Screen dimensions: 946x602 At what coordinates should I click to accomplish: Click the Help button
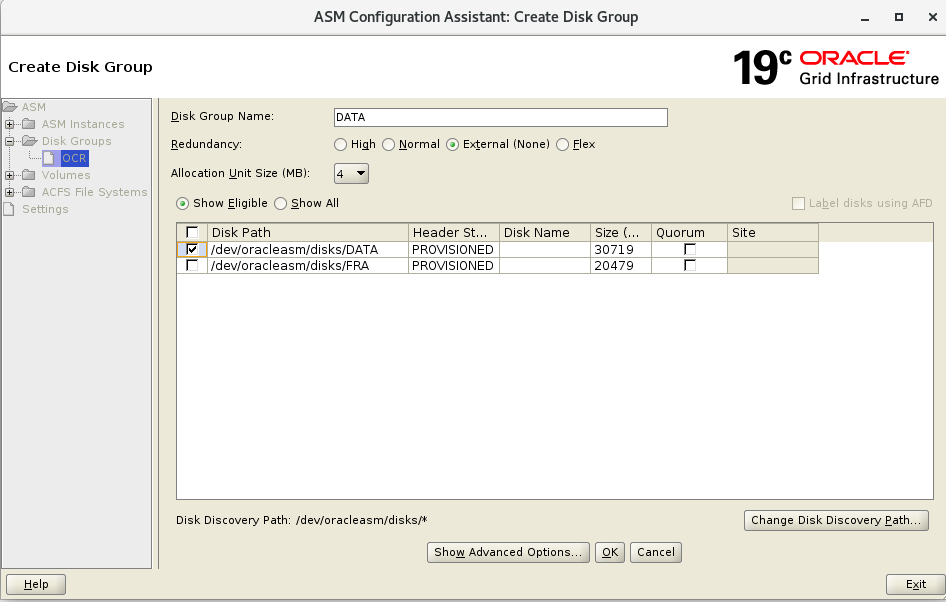coord(36,585)
